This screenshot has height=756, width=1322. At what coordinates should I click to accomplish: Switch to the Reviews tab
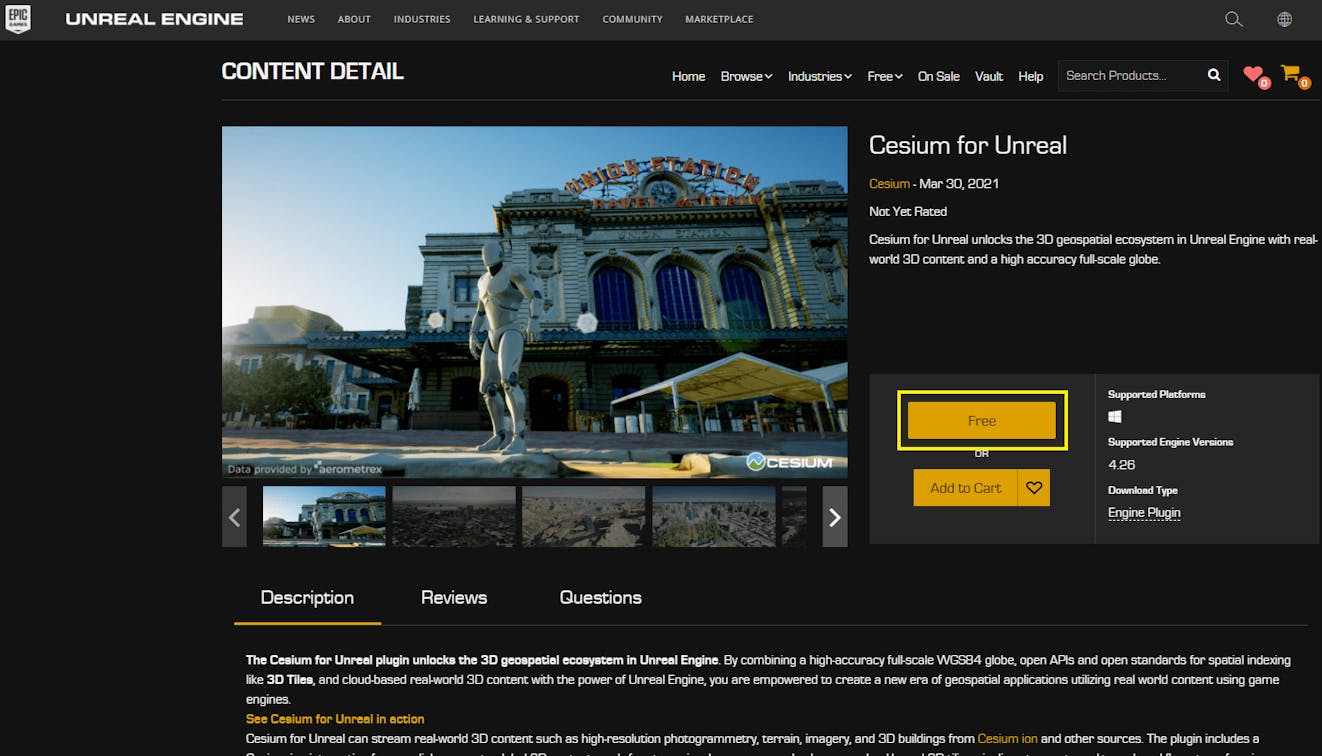[453, 597]
